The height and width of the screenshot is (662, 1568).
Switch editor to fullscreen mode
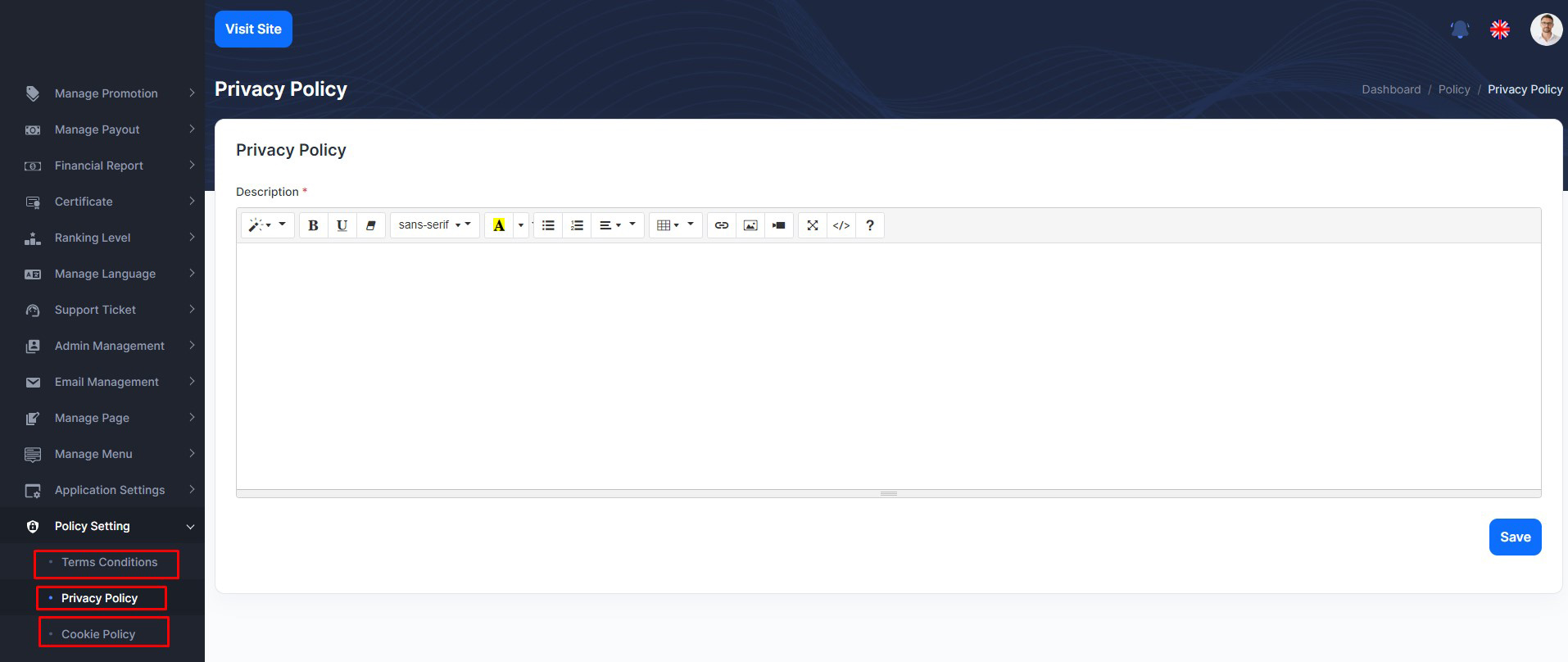(x=812, y=225)
